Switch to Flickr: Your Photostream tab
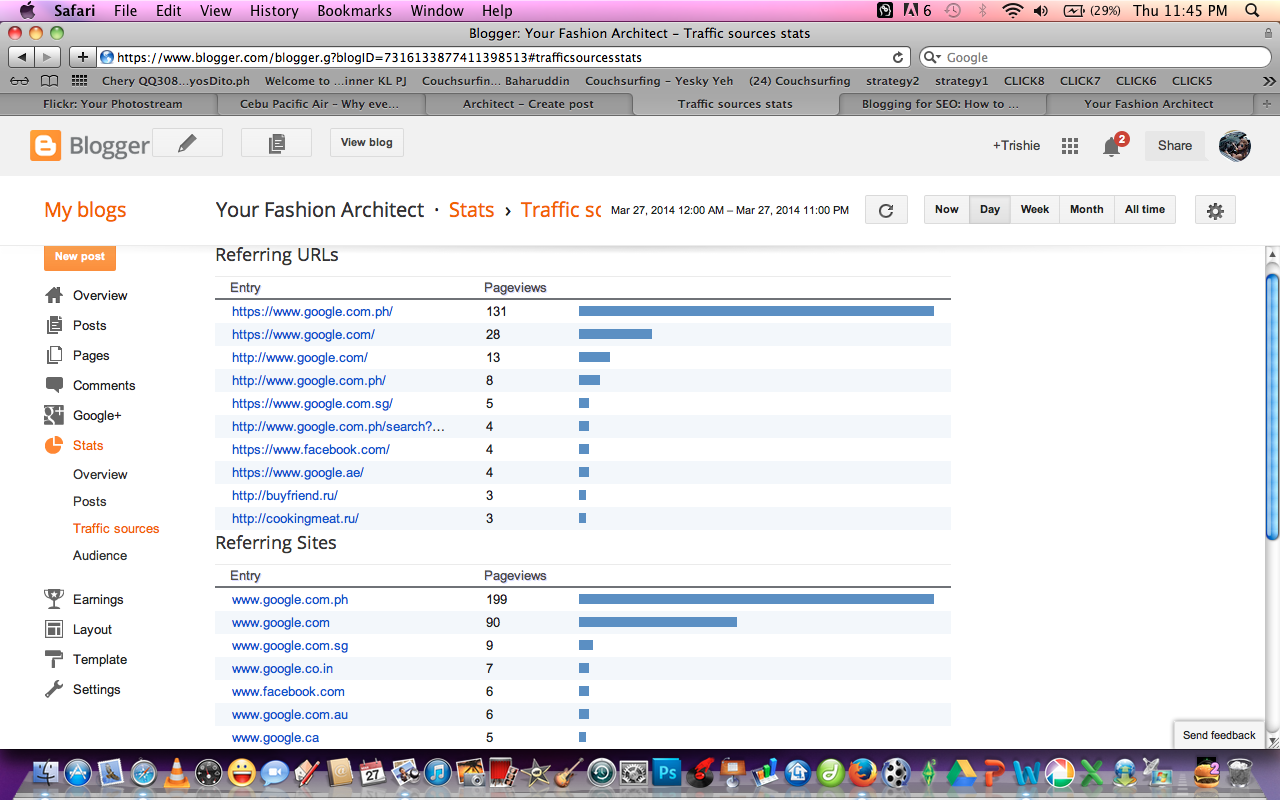 click(112, 104)
